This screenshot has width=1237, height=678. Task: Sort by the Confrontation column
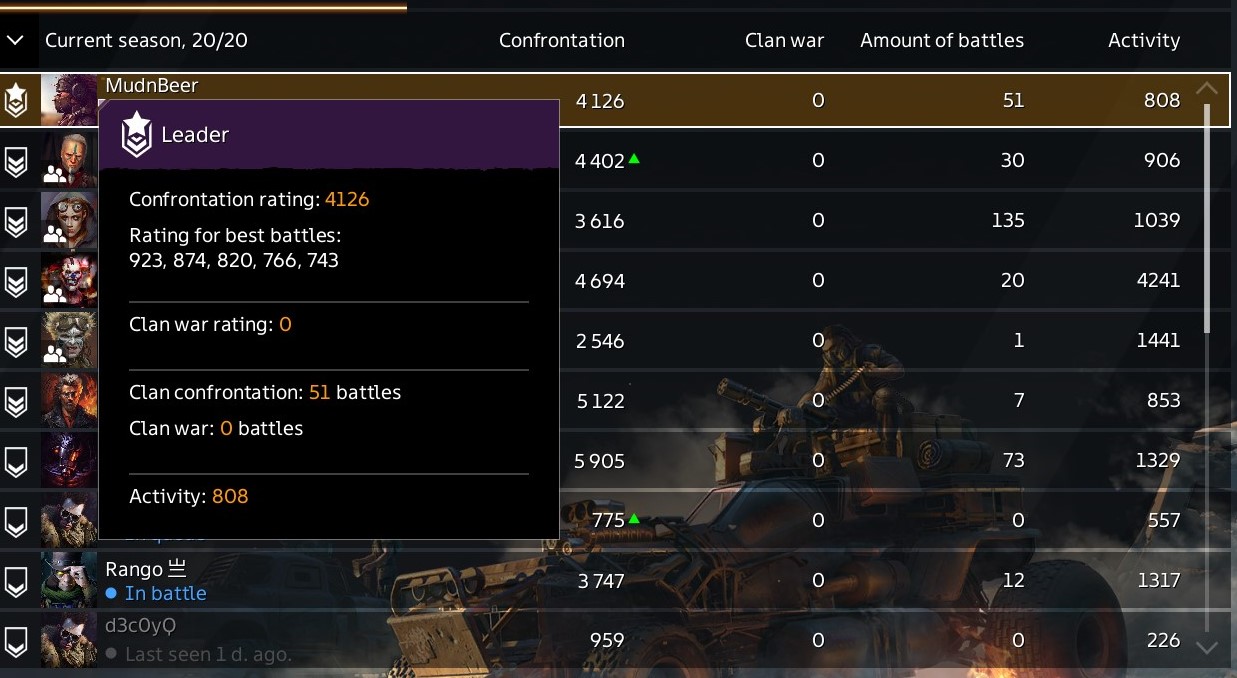tap(561, 40)
